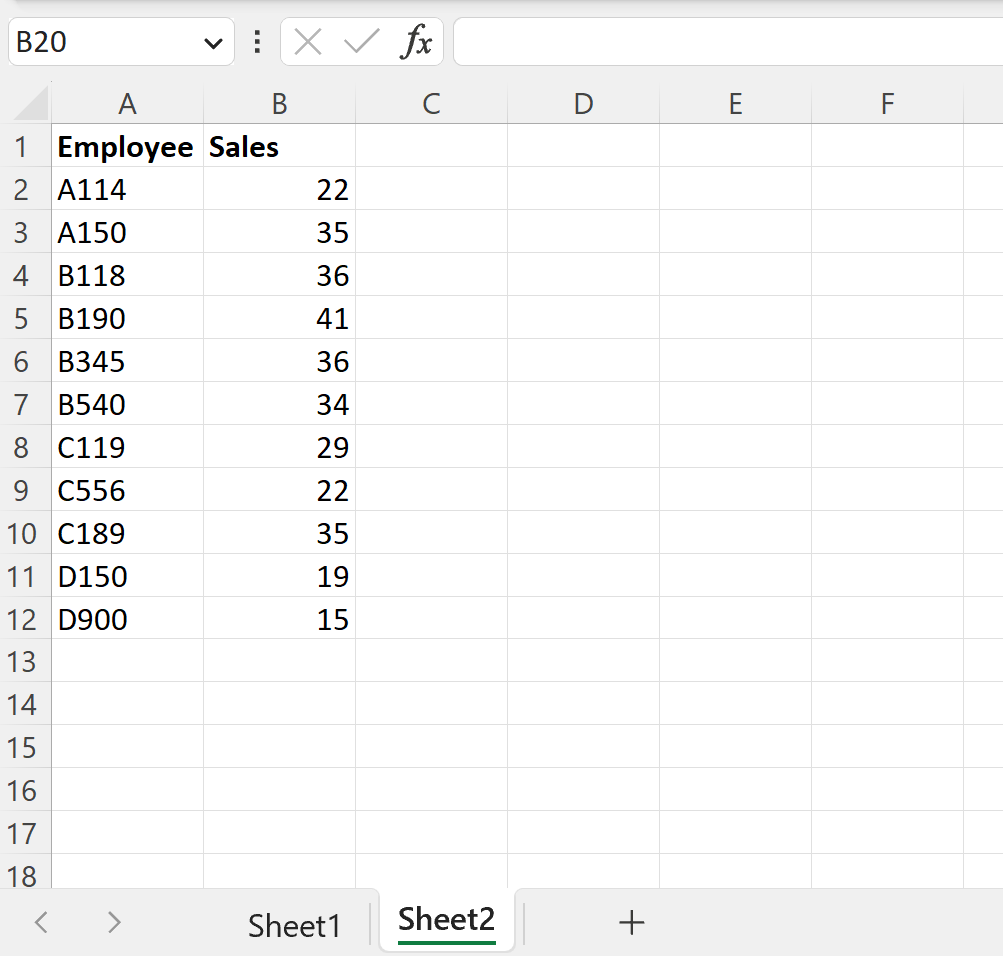Add a new sheet with plus button
This screenshot has height=956, width=1003.
point(631,923)
